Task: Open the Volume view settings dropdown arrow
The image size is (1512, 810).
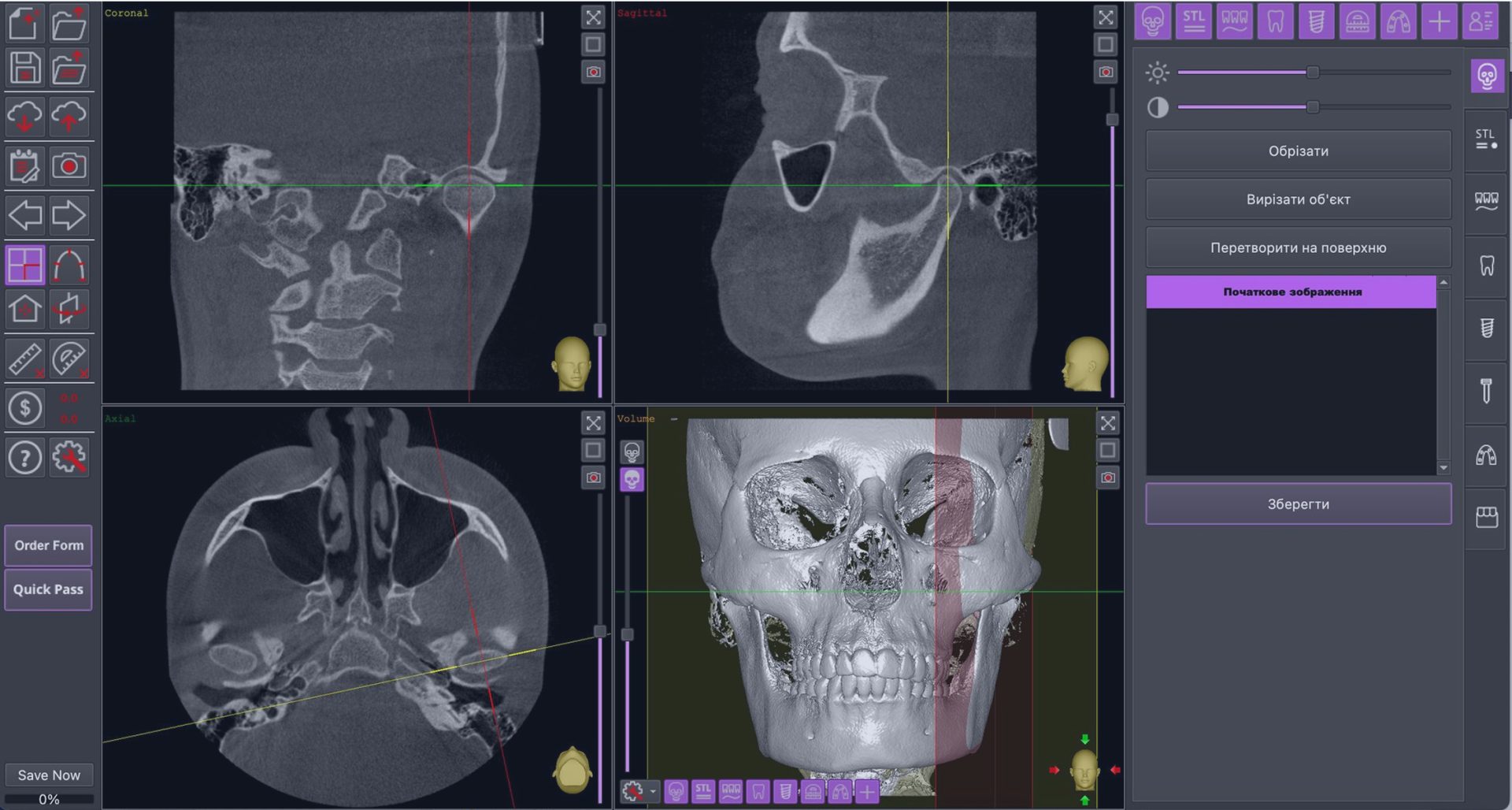Action: pos(653,791)
